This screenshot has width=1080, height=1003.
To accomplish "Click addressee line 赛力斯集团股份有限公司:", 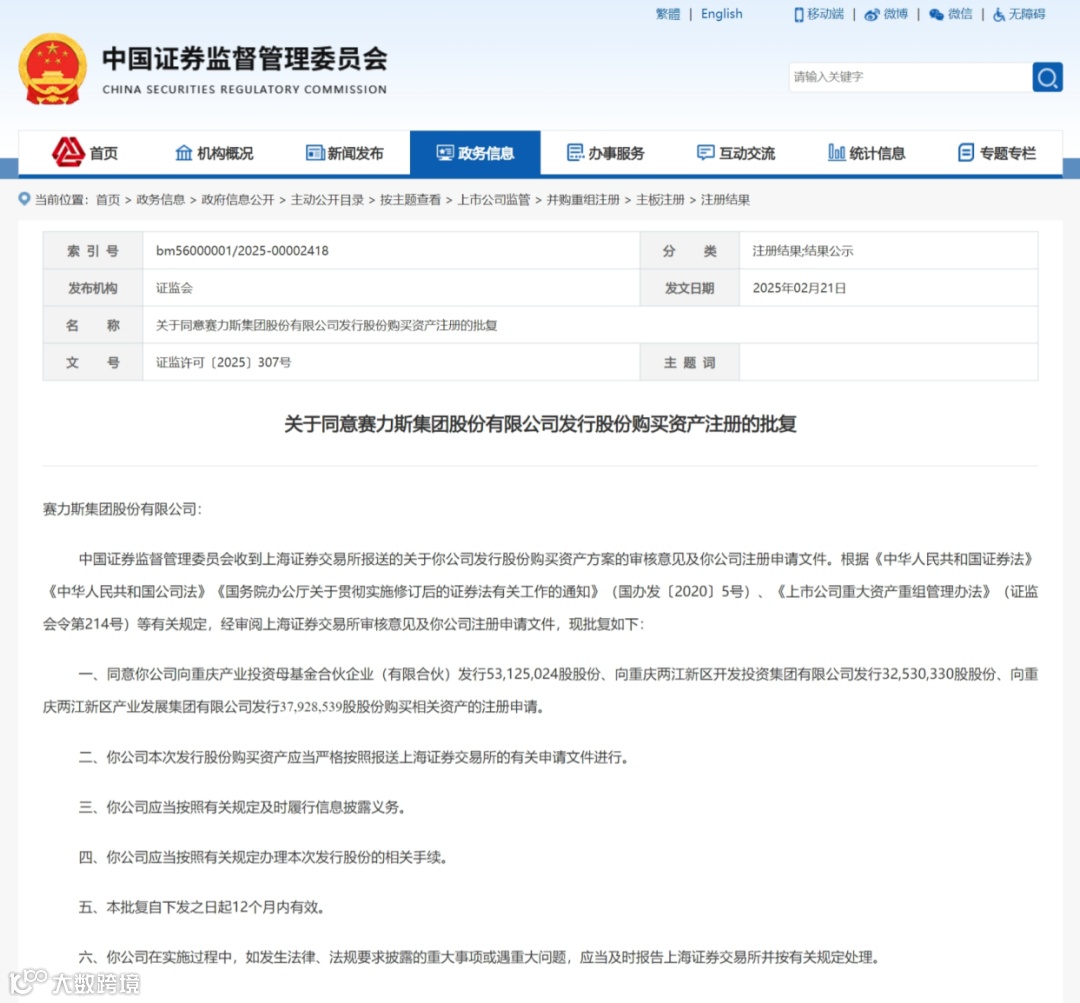I will pos(122,509).
